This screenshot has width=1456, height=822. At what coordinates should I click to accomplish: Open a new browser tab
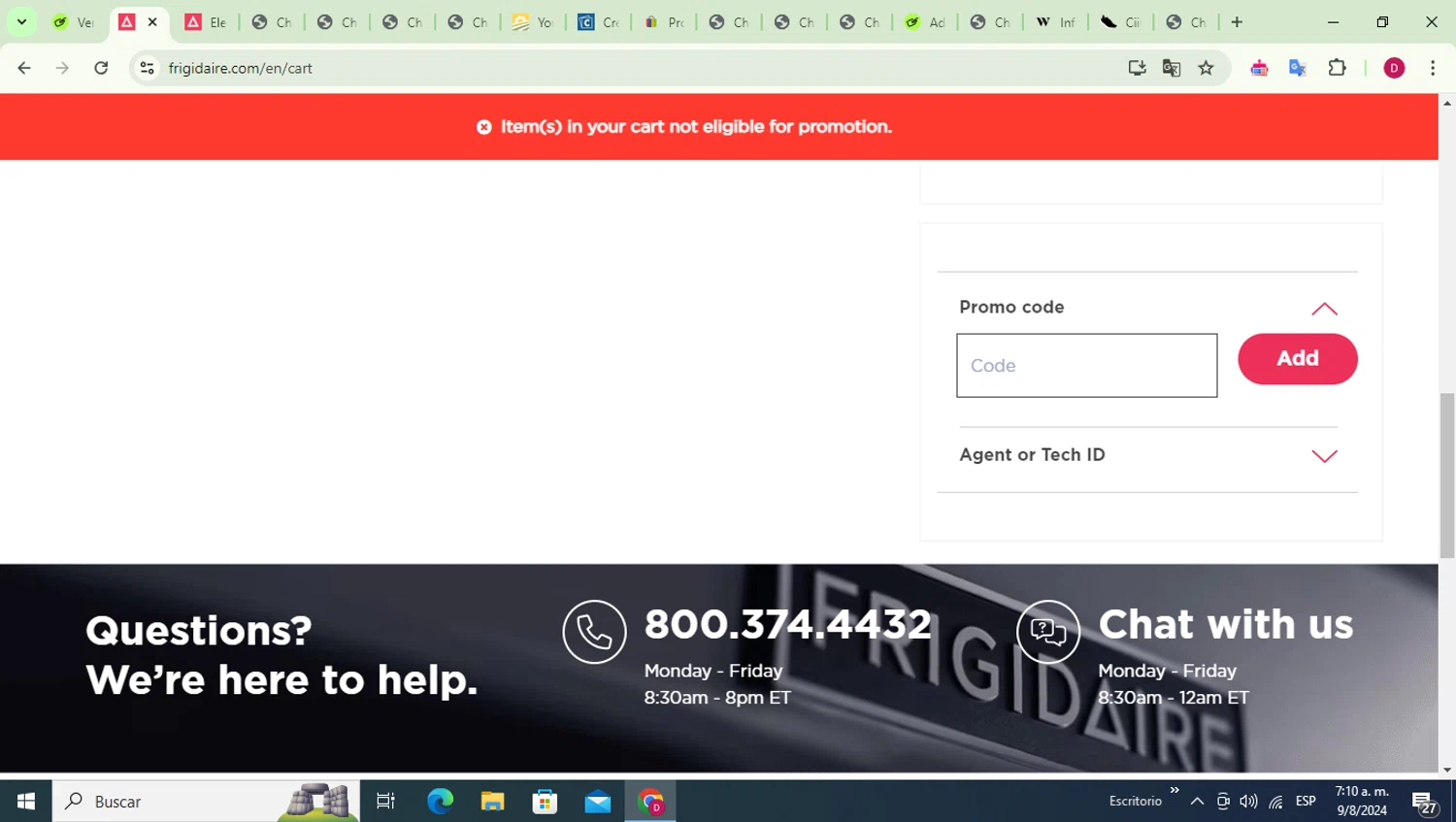click(1237, 22)
